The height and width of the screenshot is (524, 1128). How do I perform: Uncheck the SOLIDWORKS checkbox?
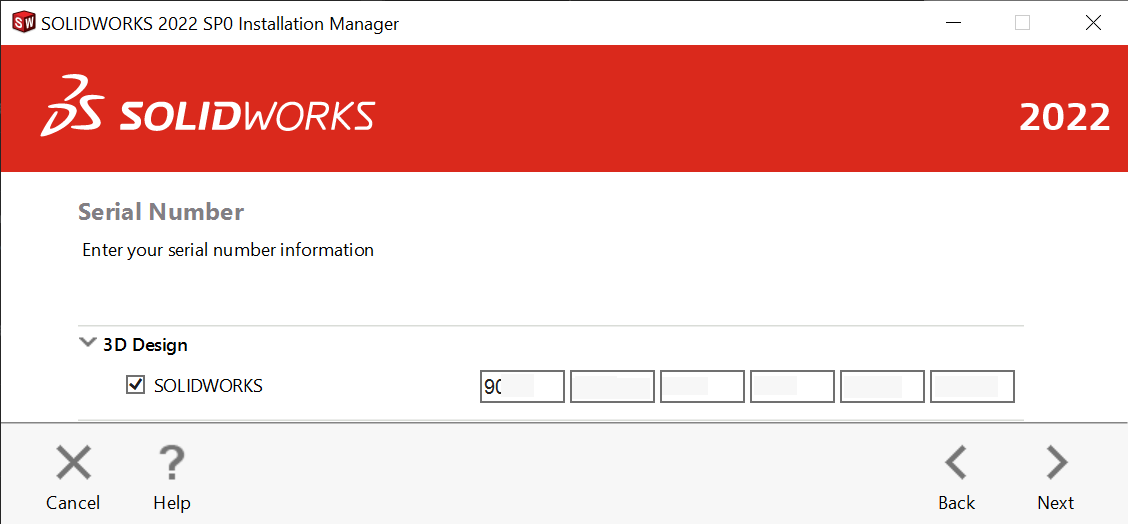[135, 385]
